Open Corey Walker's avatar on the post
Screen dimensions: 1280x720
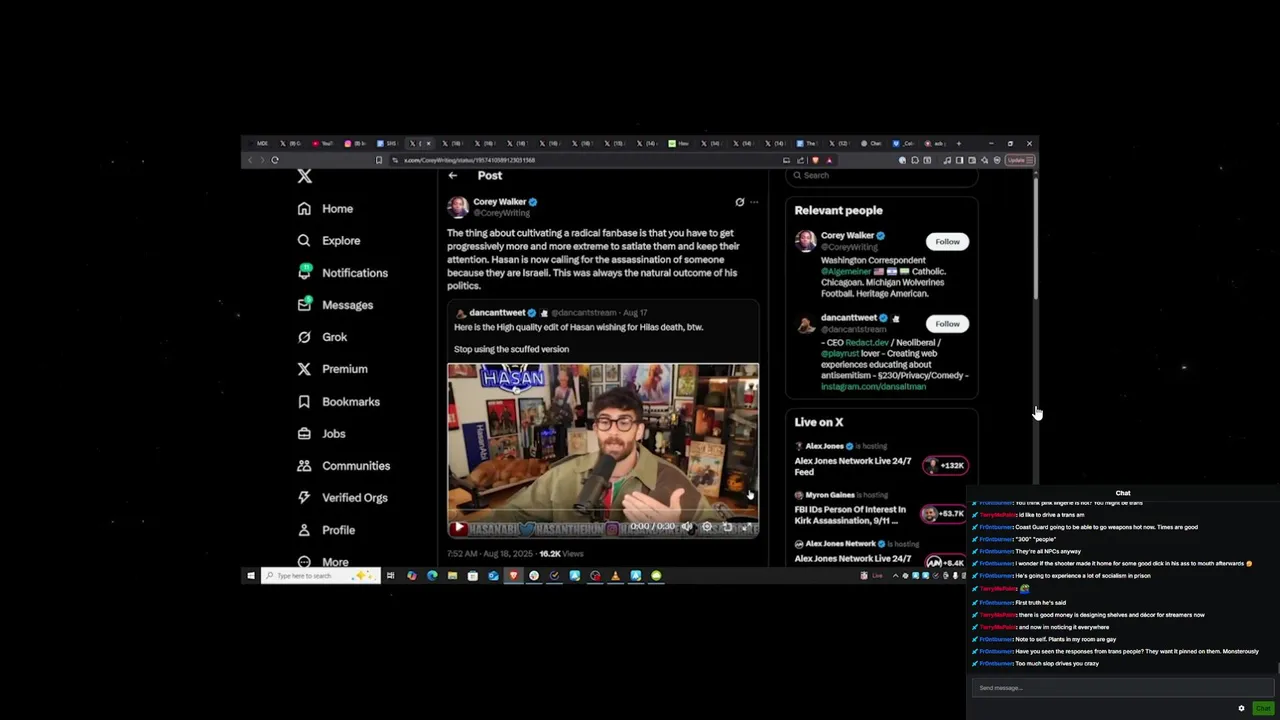[458, 207]
